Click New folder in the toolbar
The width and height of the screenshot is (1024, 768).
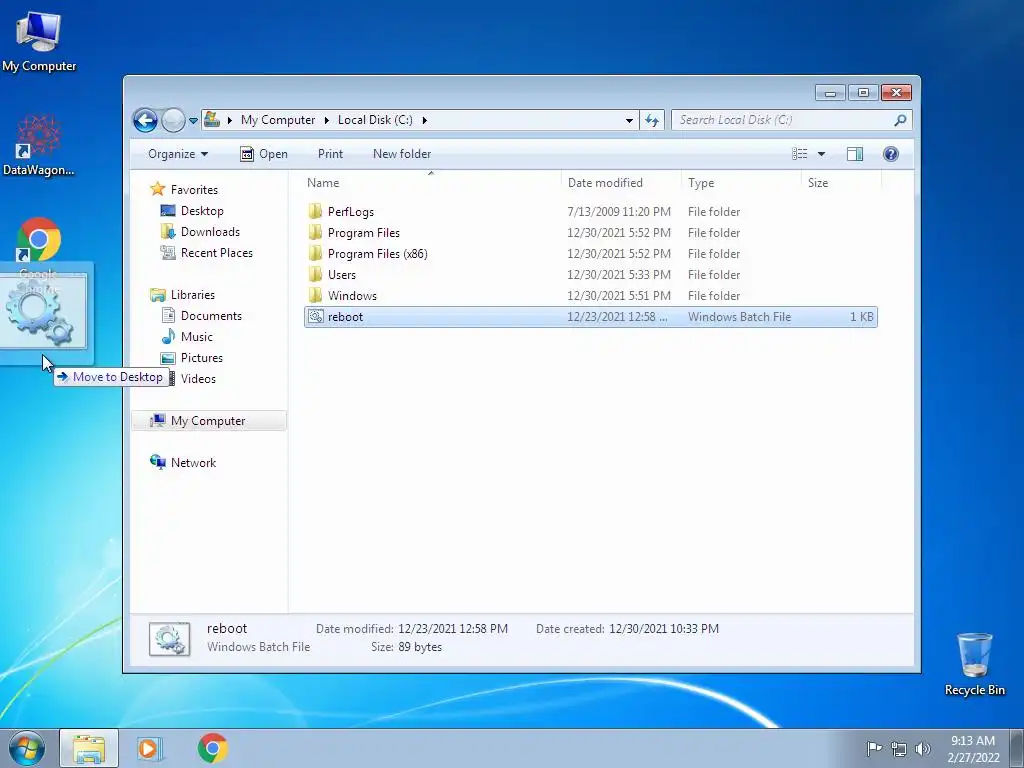pos(402,154)
